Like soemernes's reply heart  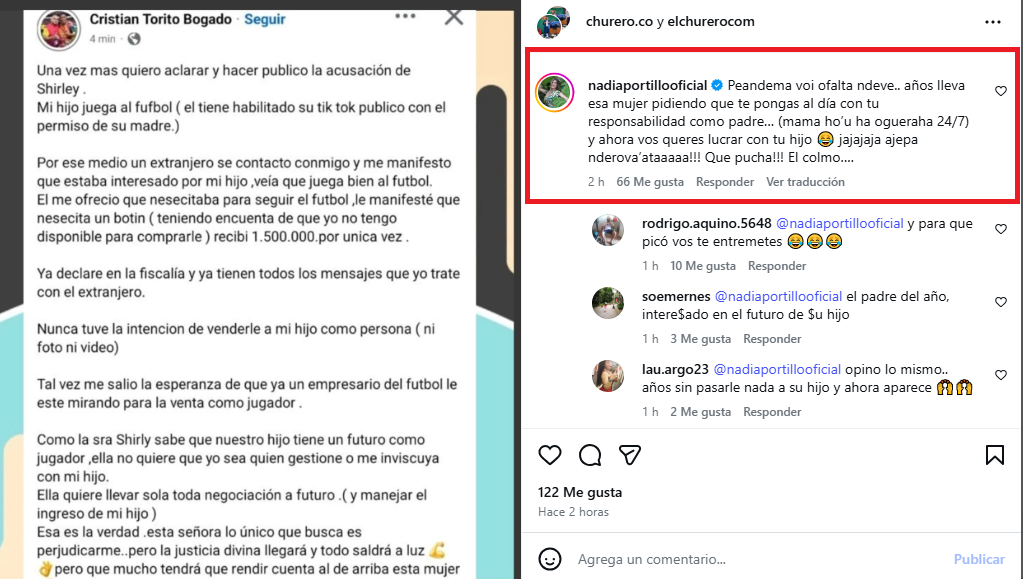(1001, 302)
